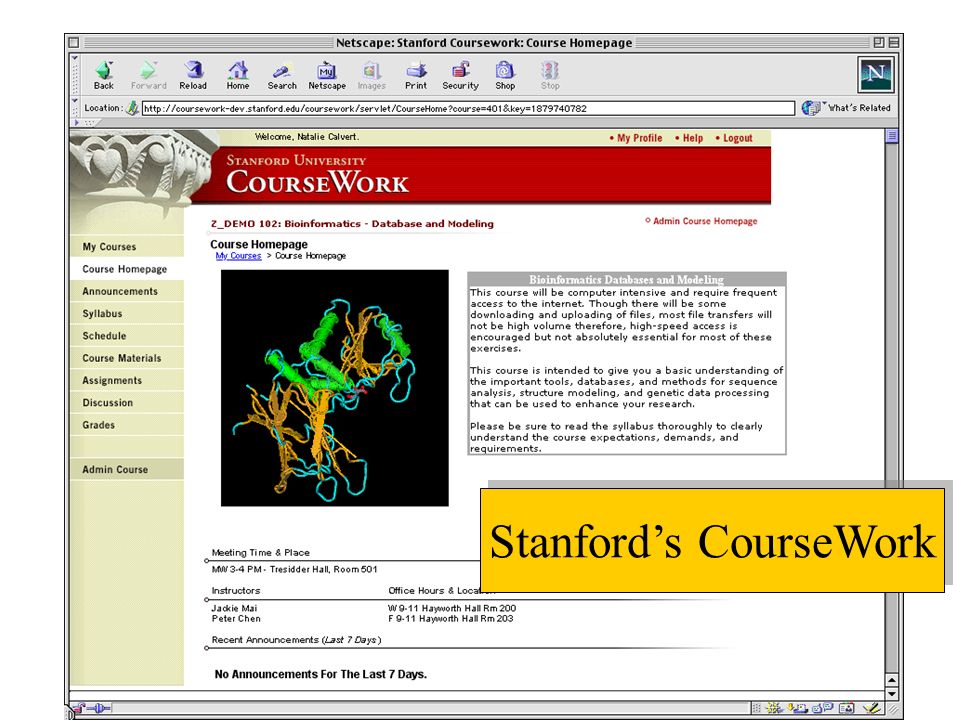Go to the Home page
The width and height of the screenshot is (960, 720).
pyautogui.click(x=238, y=76)
